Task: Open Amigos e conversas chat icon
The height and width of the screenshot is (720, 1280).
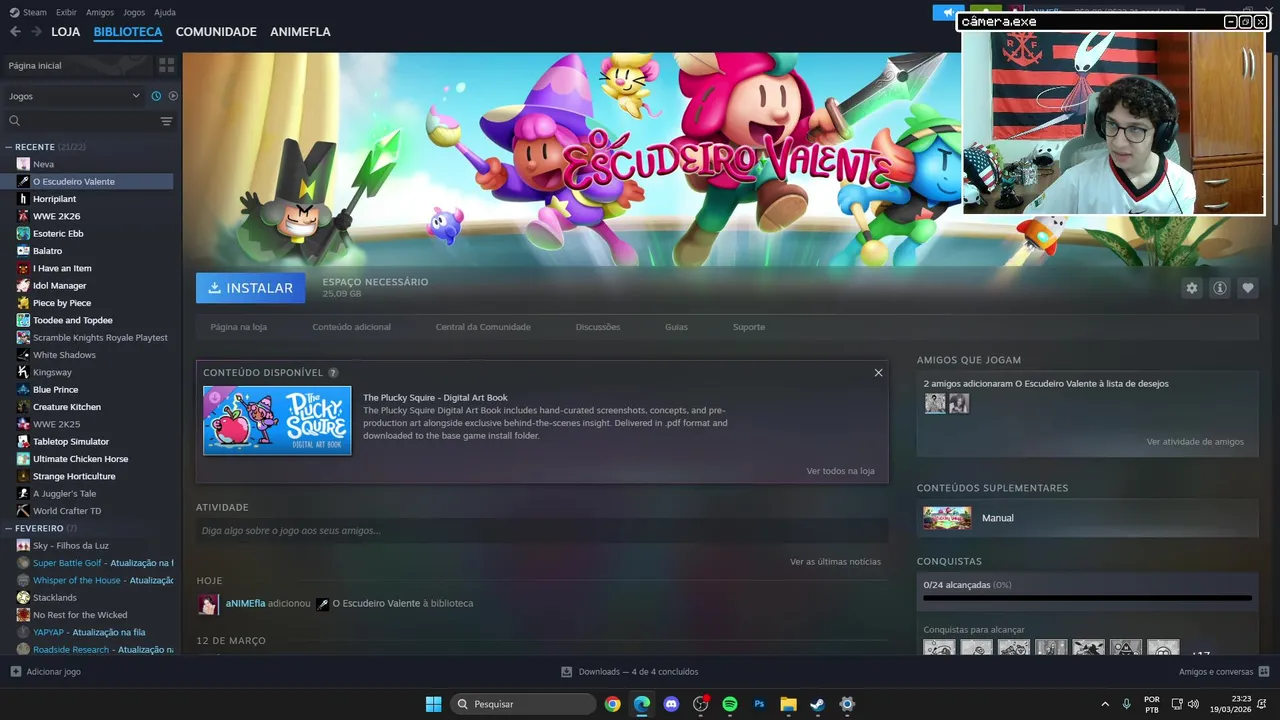Action: pyautogui.click(x=1263, y=672)
